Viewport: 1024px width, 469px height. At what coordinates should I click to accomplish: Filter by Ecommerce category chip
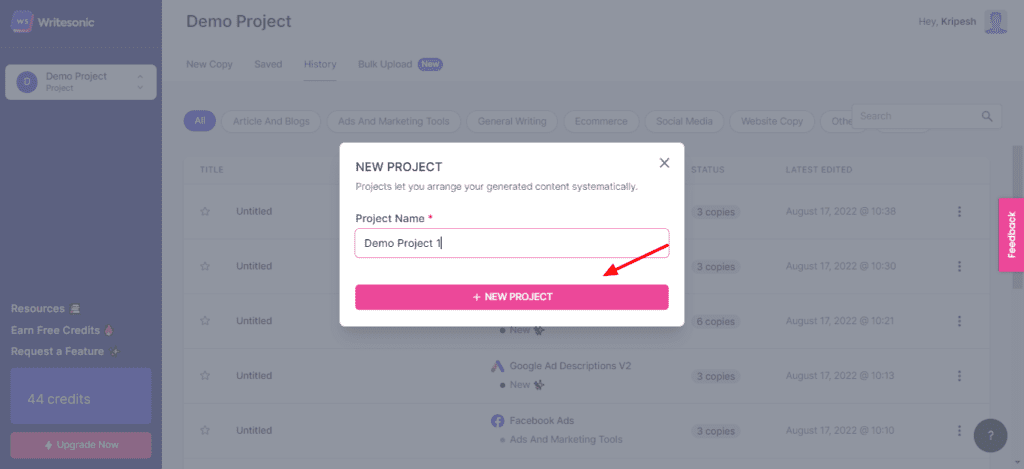(601, 121)
